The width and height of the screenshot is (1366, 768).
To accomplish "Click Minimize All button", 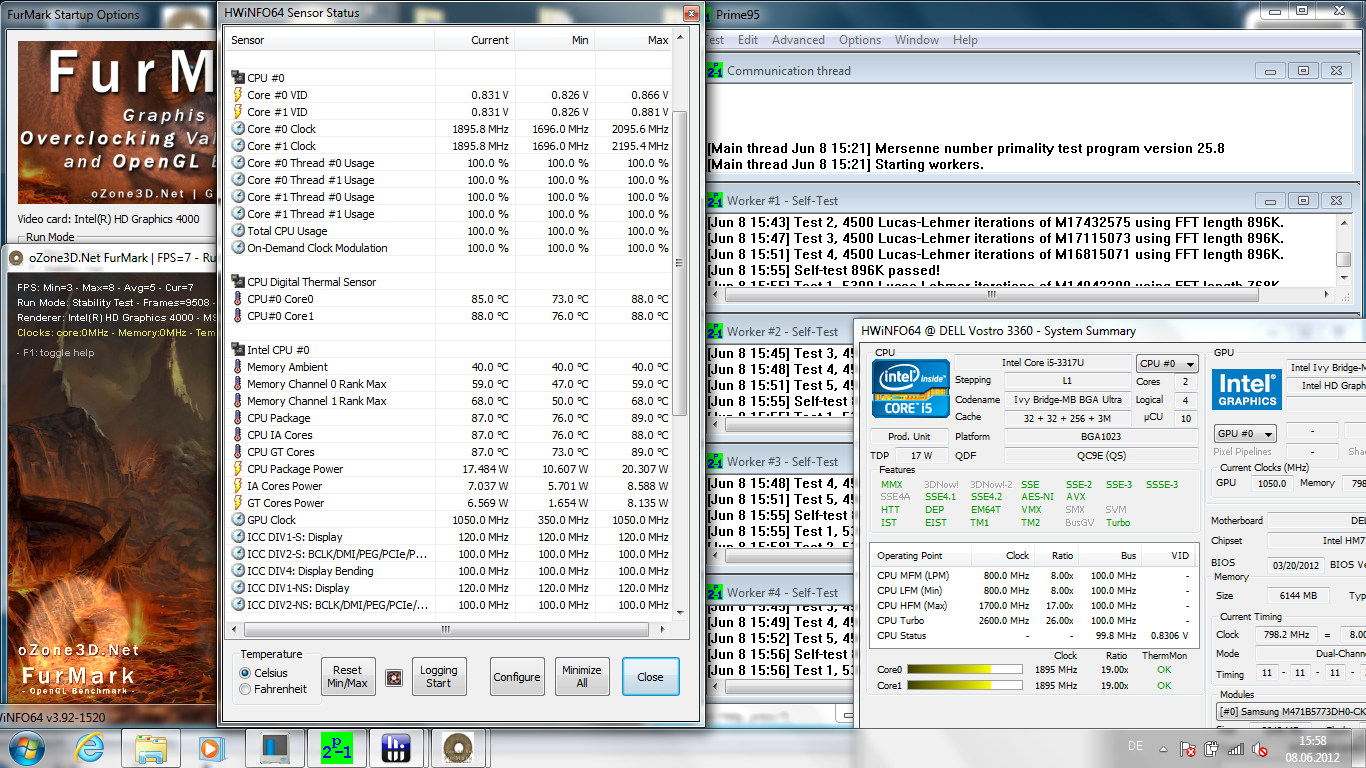I will [582, 677].
